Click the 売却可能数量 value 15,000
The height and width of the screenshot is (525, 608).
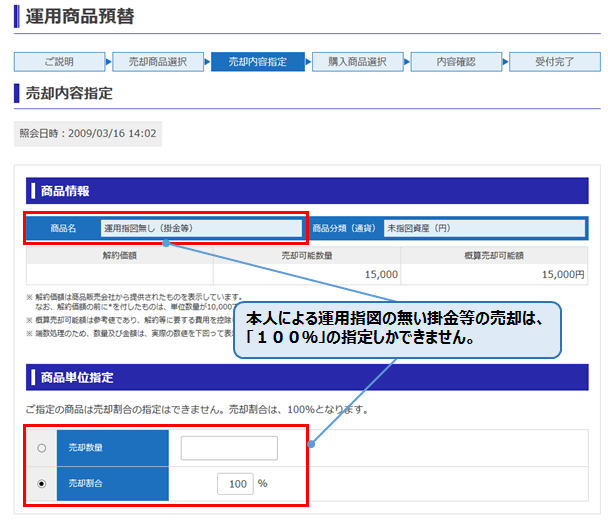pos(381,275)
